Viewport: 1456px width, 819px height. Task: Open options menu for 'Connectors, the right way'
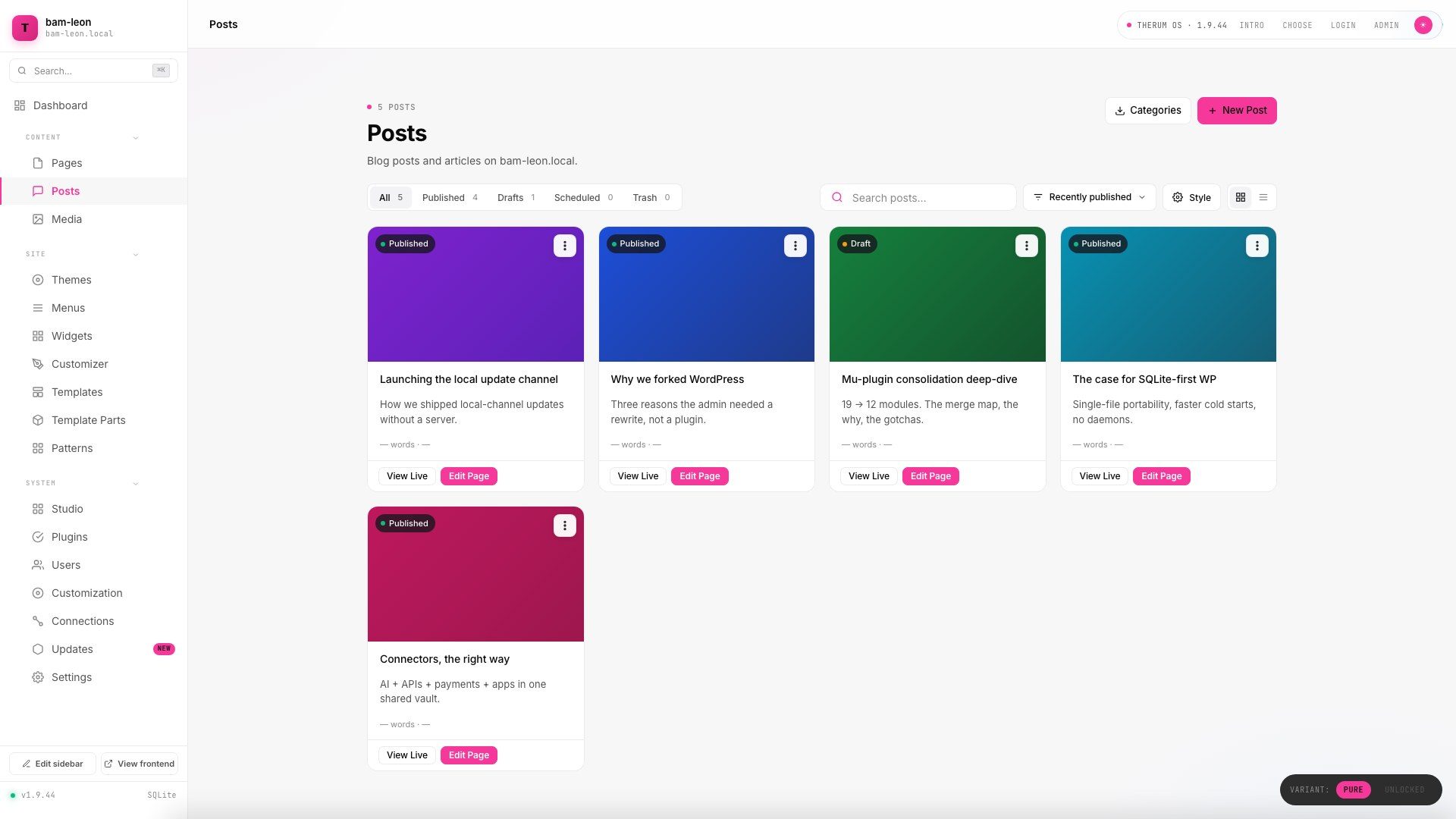(564, 526)
